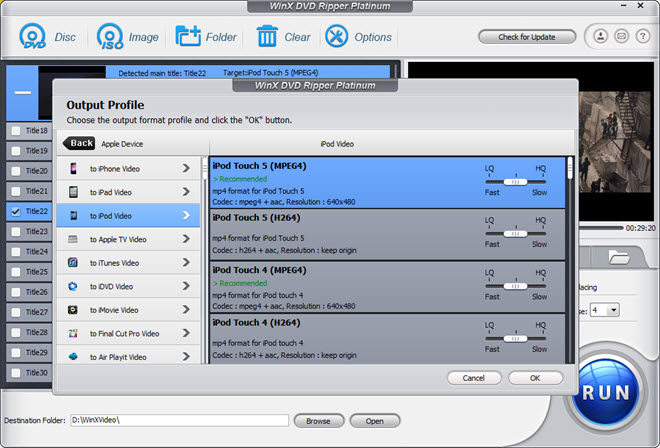Expand the to iTunes Video arrow

[186, 263]
